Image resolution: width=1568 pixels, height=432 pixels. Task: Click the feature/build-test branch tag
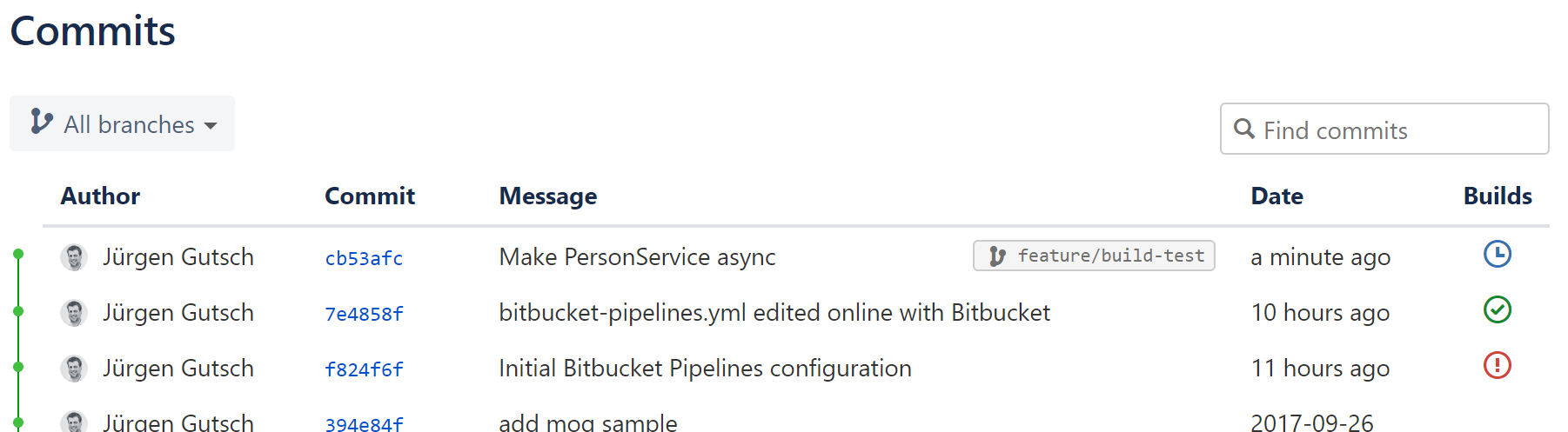1094,256
